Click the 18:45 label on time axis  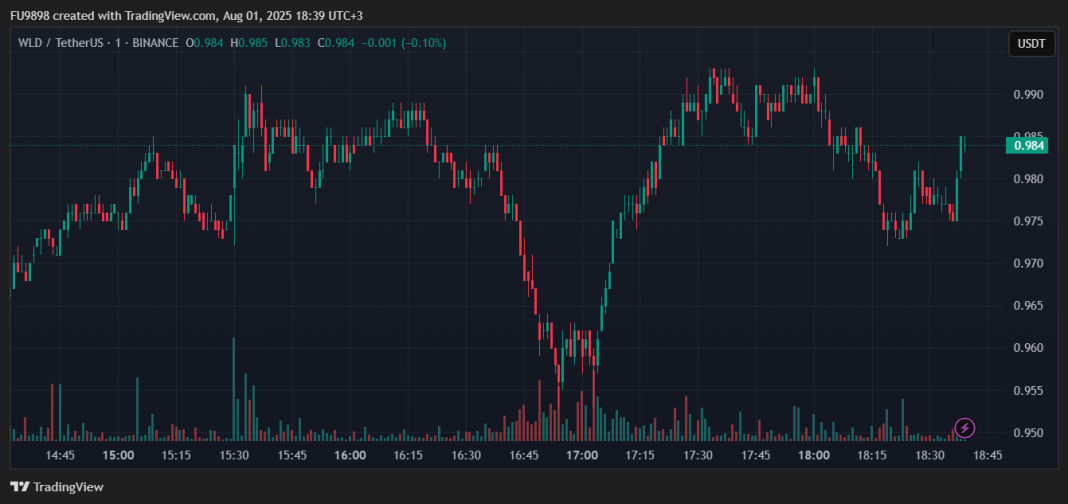[988, 455]
